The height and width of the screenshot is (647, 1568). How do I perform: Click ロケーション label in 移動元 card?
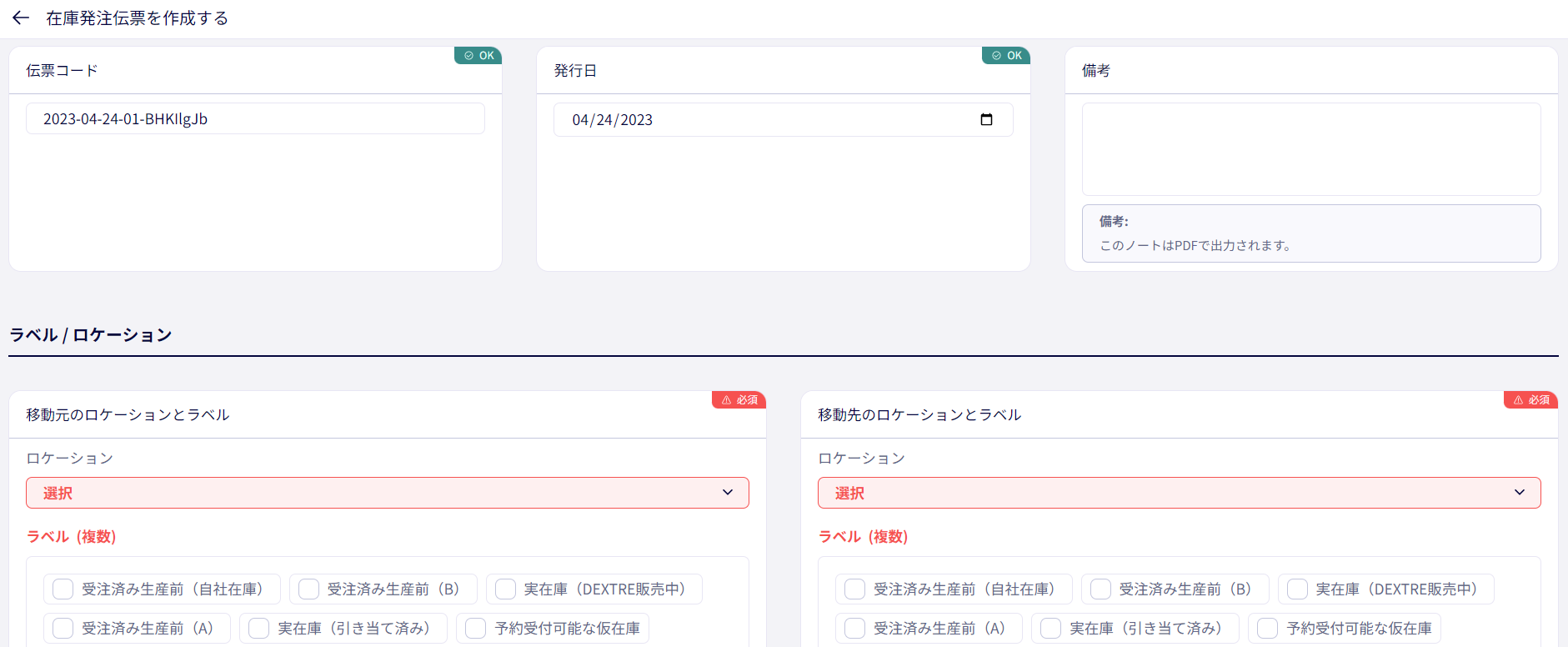pos(69,458)
